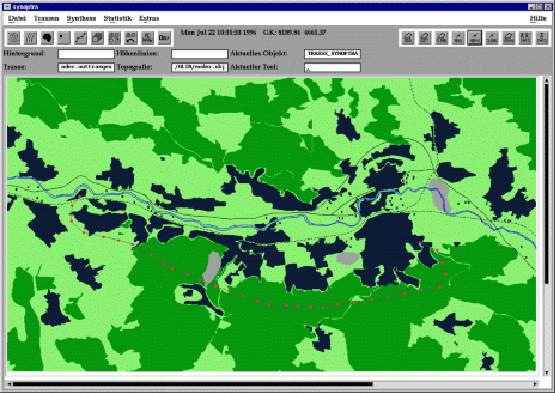
Task: Open the Synthese menu
Action: tap(81, 18)
